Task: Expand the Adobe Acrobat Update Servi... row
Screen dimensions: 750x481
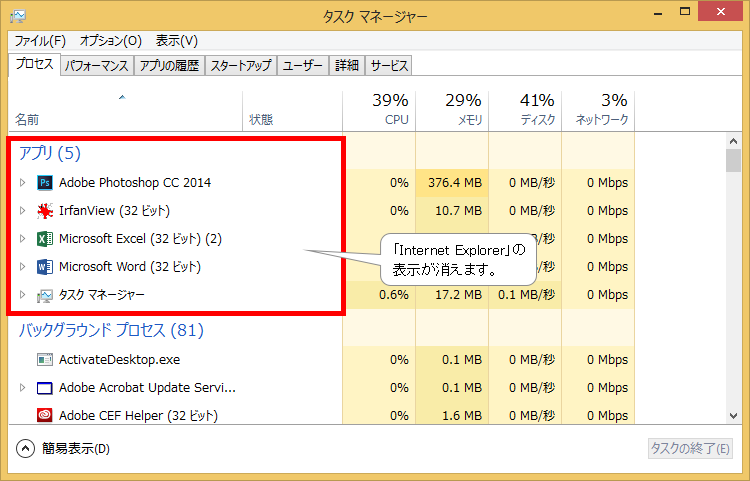Action: pos(22,388)
